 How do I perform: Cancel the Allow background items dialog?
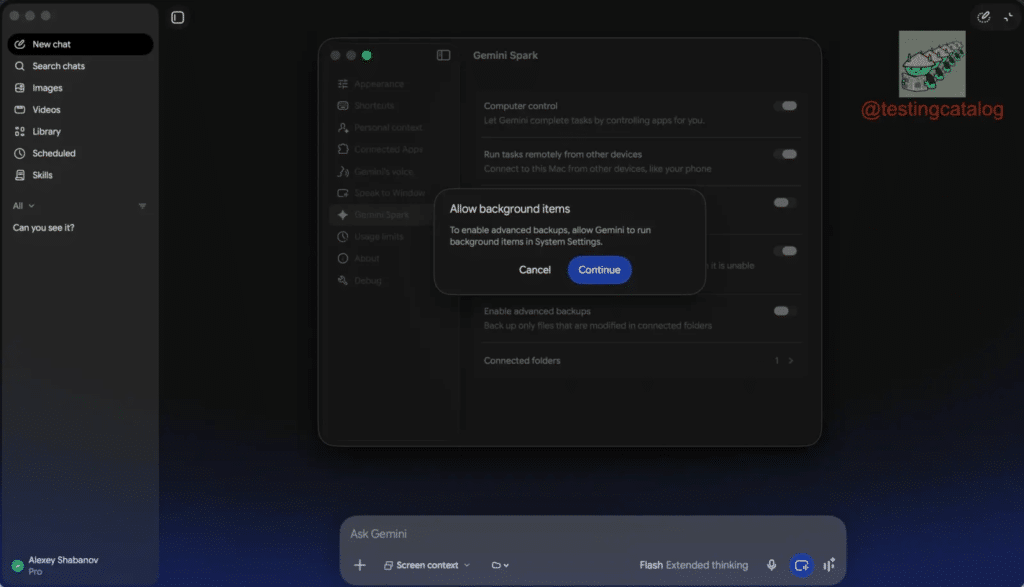coord(534,270)
